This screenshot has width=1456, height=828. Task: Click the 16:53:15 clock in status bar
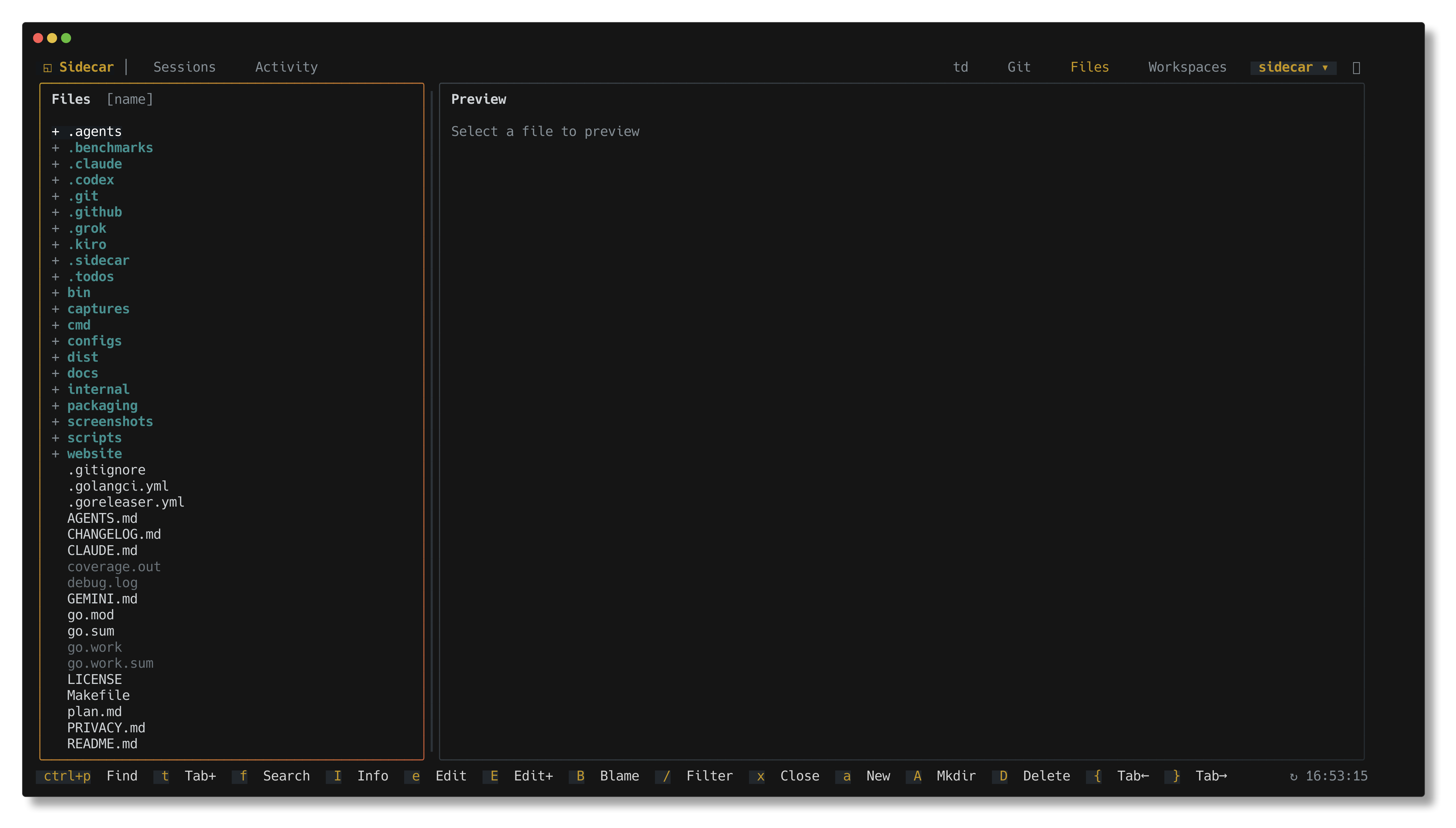[1336, 776]
